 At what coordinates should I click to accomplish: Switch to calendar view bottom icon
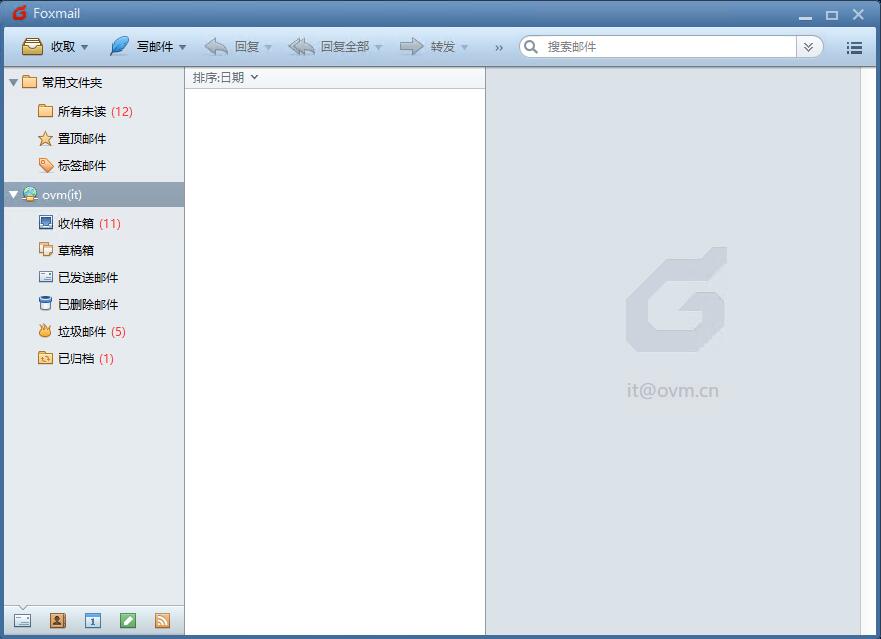click(93, 620)
